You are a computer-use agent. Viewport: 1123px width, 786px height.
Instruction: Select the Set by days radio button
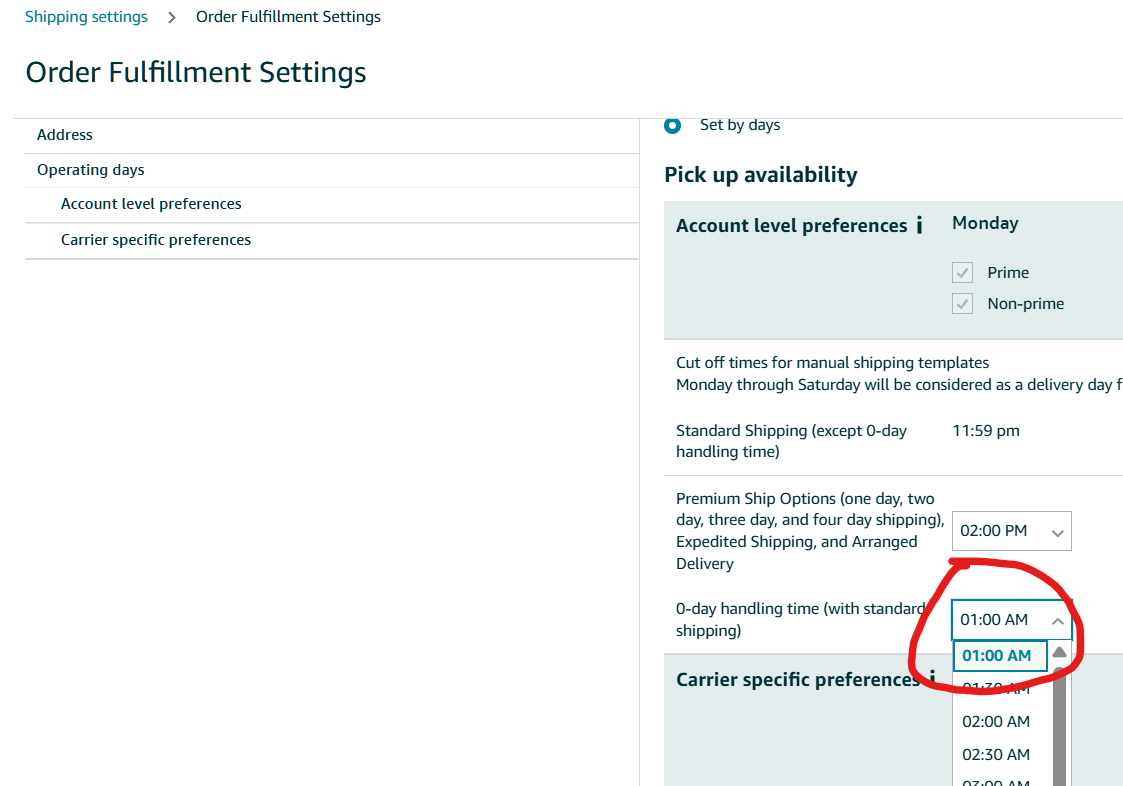point(673,125)
